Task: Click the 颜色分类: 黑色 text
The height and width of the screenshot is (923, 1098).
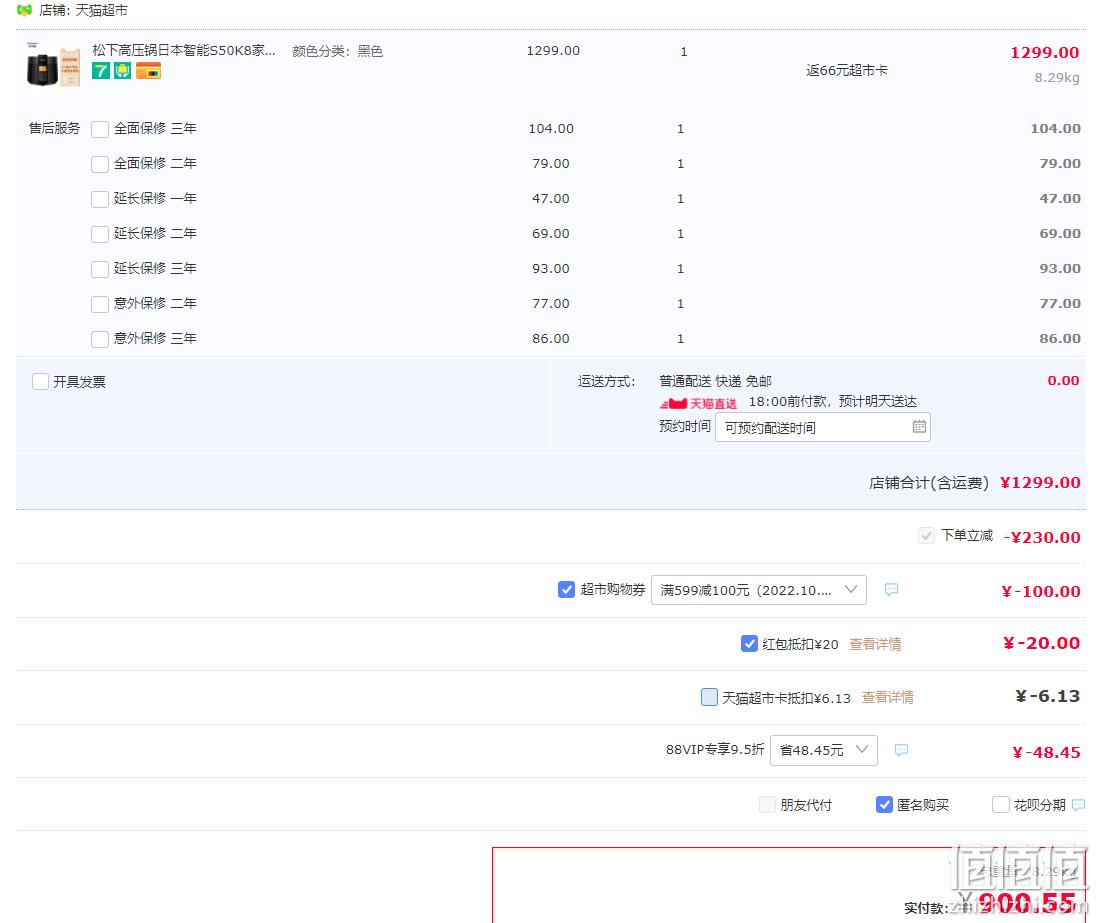Action: (338, 51)
